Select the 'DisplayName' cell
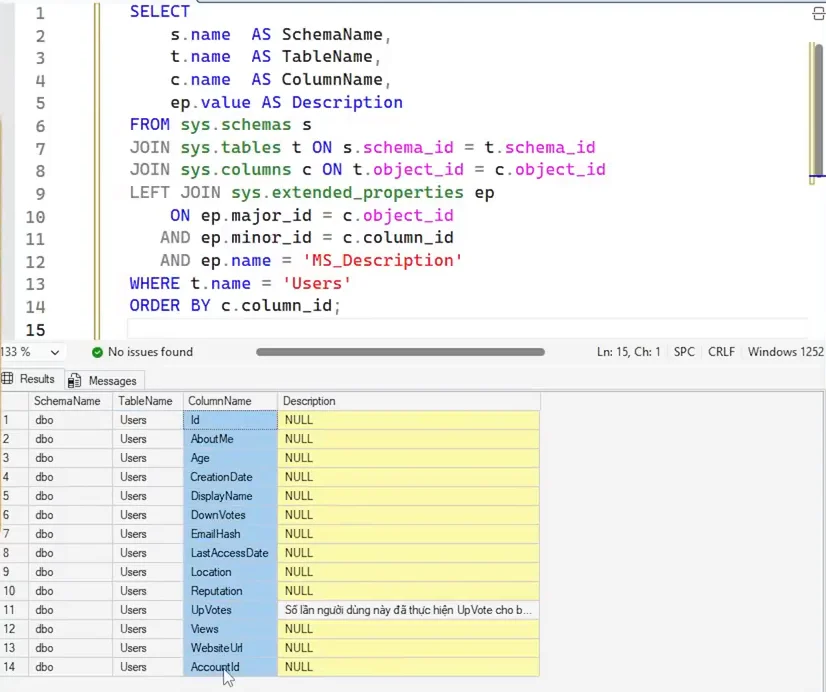The height and width of the screenshot is (692, 826). 230,496
